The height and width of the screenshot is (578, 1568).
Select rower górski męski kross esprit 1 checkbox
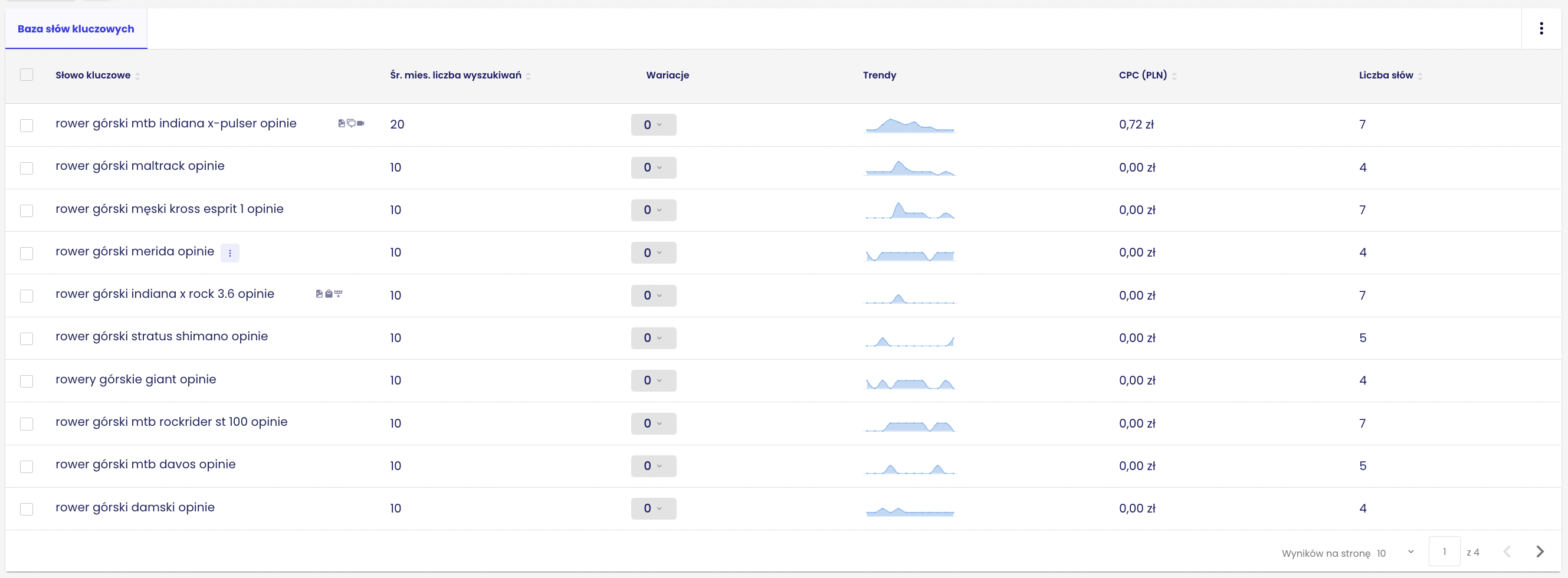pyautogui.click(x=26, y=211)
